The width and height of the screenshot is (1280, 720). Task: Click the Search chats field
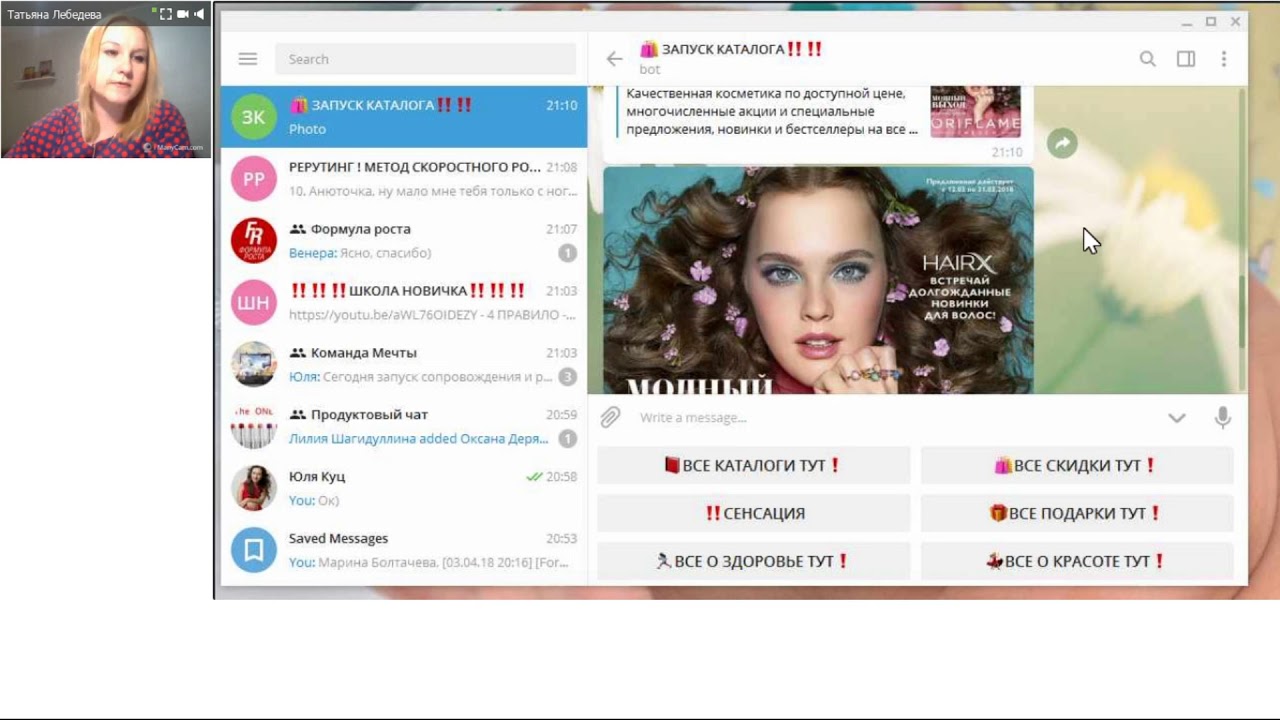click(x=426, y=59)
